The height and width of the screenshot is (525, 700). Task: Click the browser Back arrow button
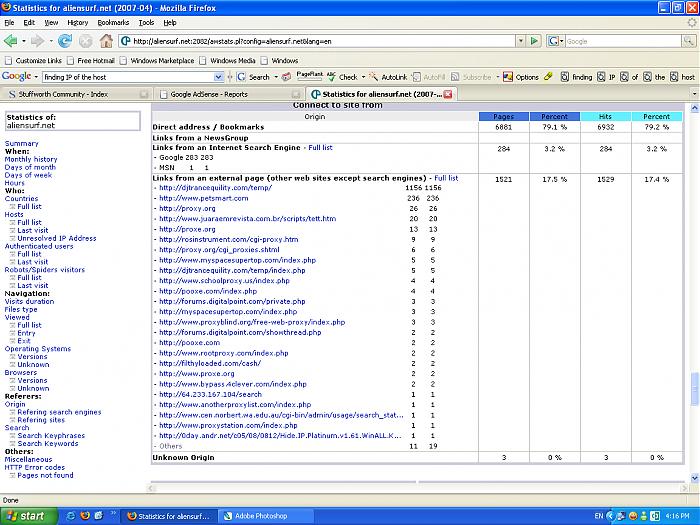coord(11,41)
